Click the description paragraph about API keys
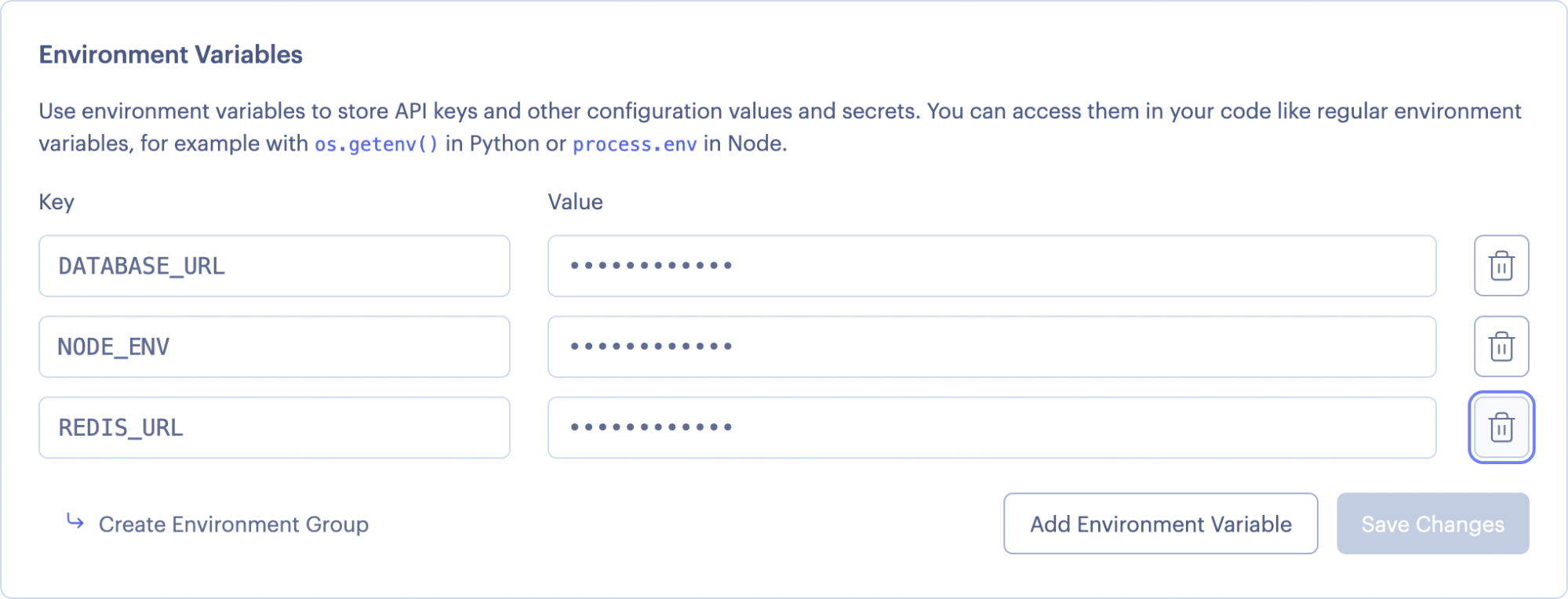1568x599 pixels. pyautogui.click(x=779, y=111)
